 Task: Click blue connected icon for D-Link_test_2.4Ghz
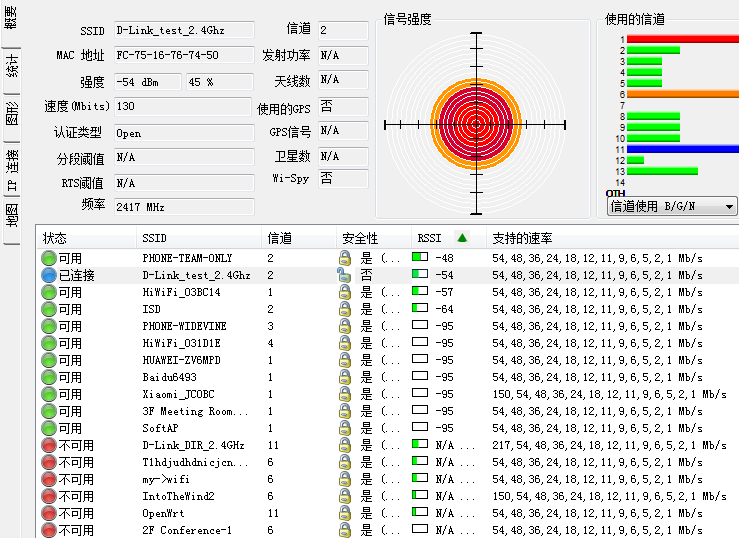[48, 275]
